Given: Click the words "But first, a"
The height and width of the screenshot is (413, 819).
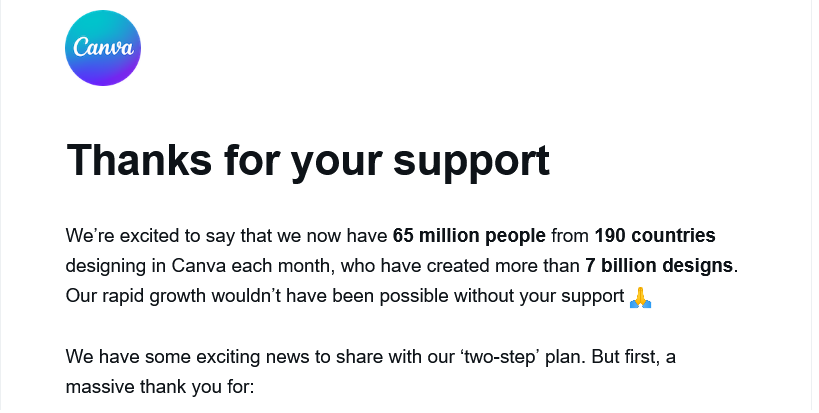Looking at the screenshot, I should click(634, 358).
